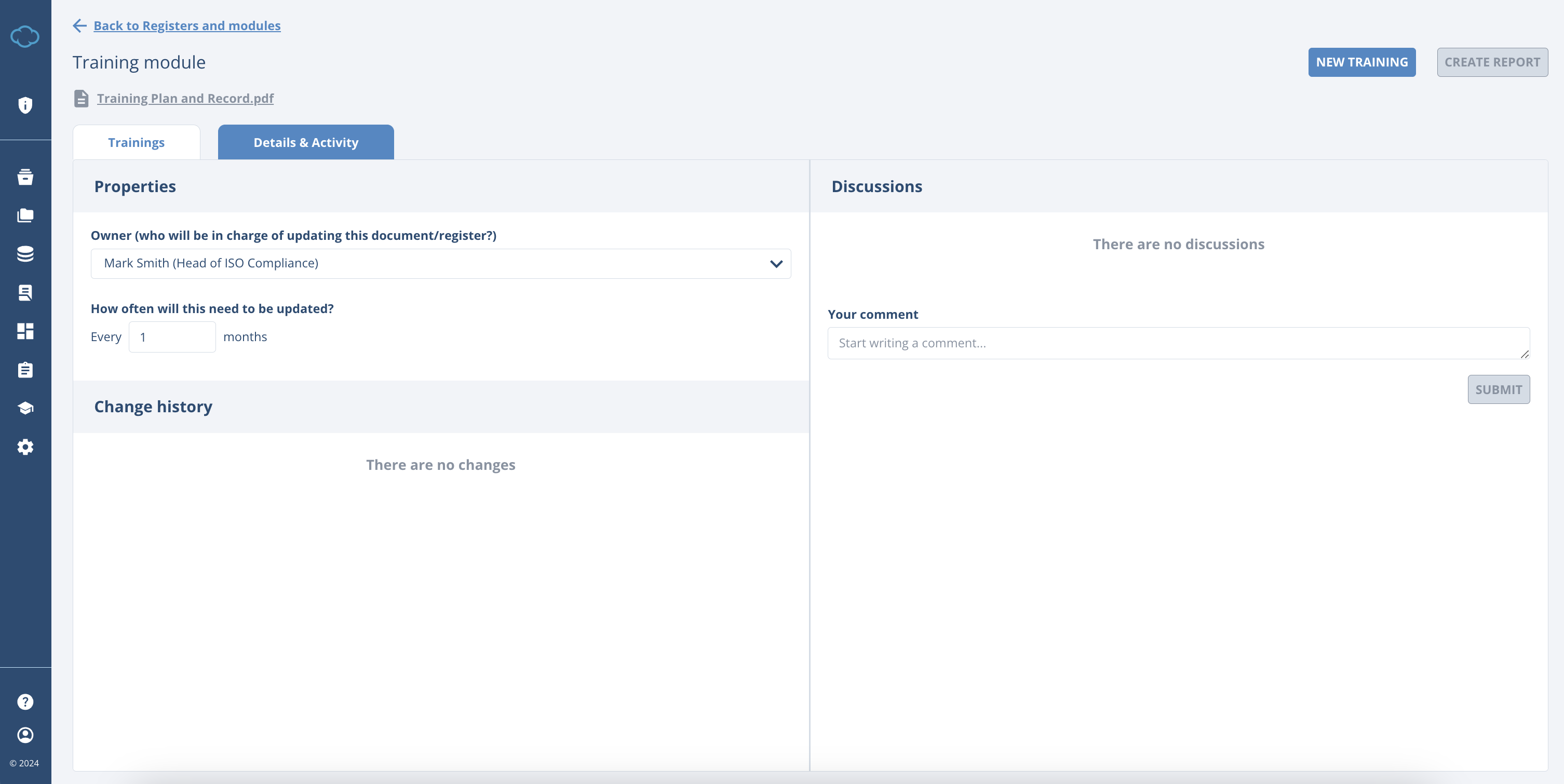Click the cloud logo icon in sidebar
The height and width of the screenshot is (784, 1564).
point(25,36)
